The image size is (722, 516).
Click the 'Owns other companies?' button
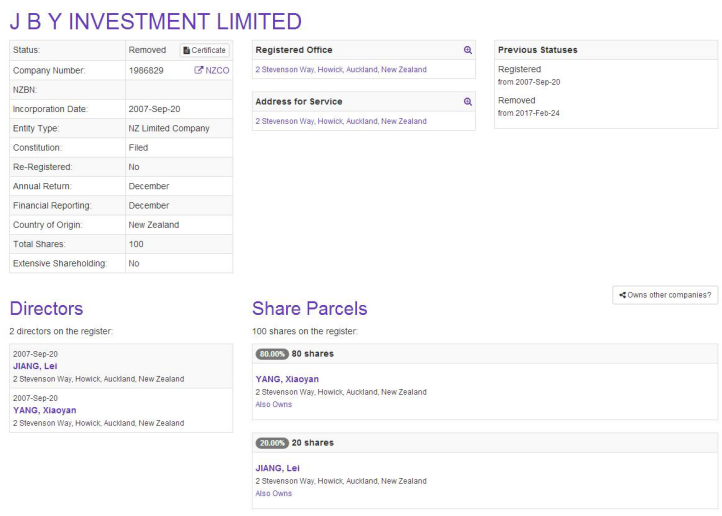[665, 295]
